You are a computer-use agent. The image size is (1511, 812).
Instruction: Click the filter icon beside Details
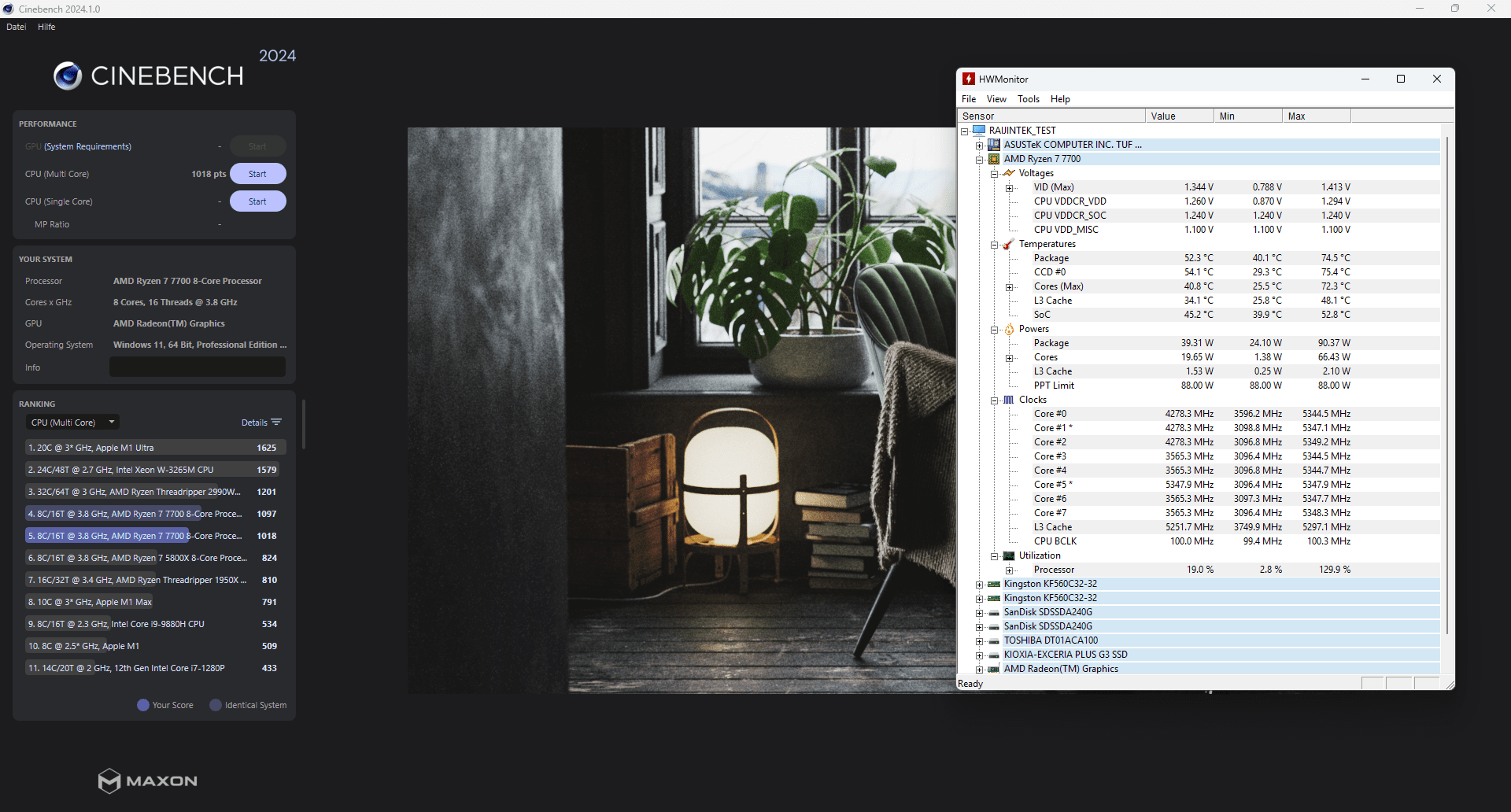pos(276,423)
